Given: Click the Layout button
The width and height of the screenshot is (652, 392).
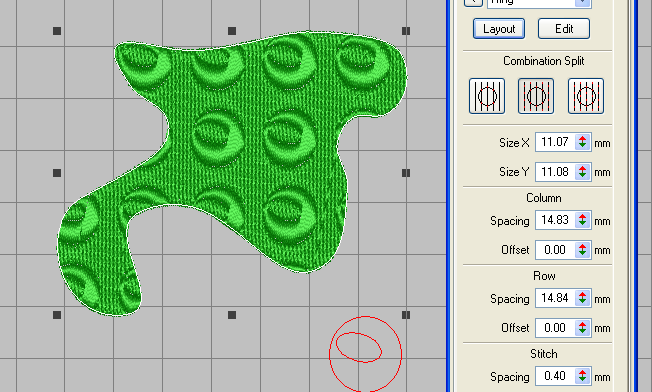Looking at the screenshot, I should (x=499, y=29).
